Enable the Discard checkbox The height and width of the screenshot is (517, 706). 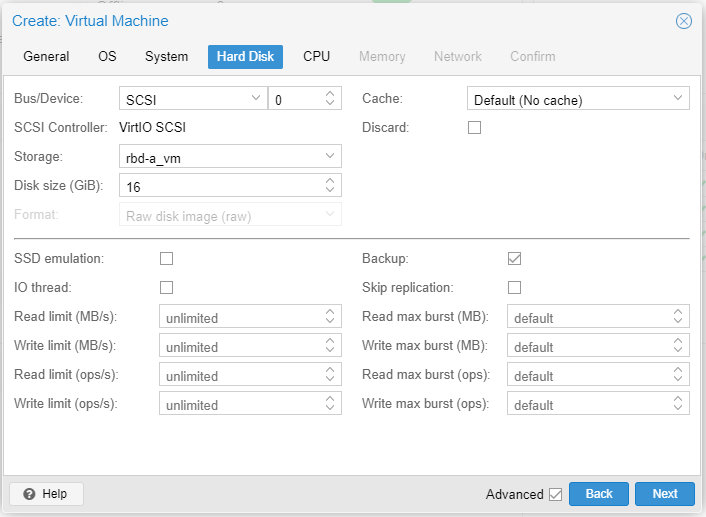(x=474, y=127)
